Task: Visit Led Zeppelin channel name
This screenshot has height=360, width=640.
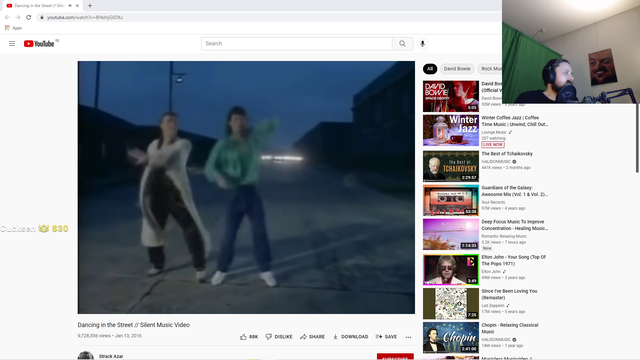Action: coord(493,306)
